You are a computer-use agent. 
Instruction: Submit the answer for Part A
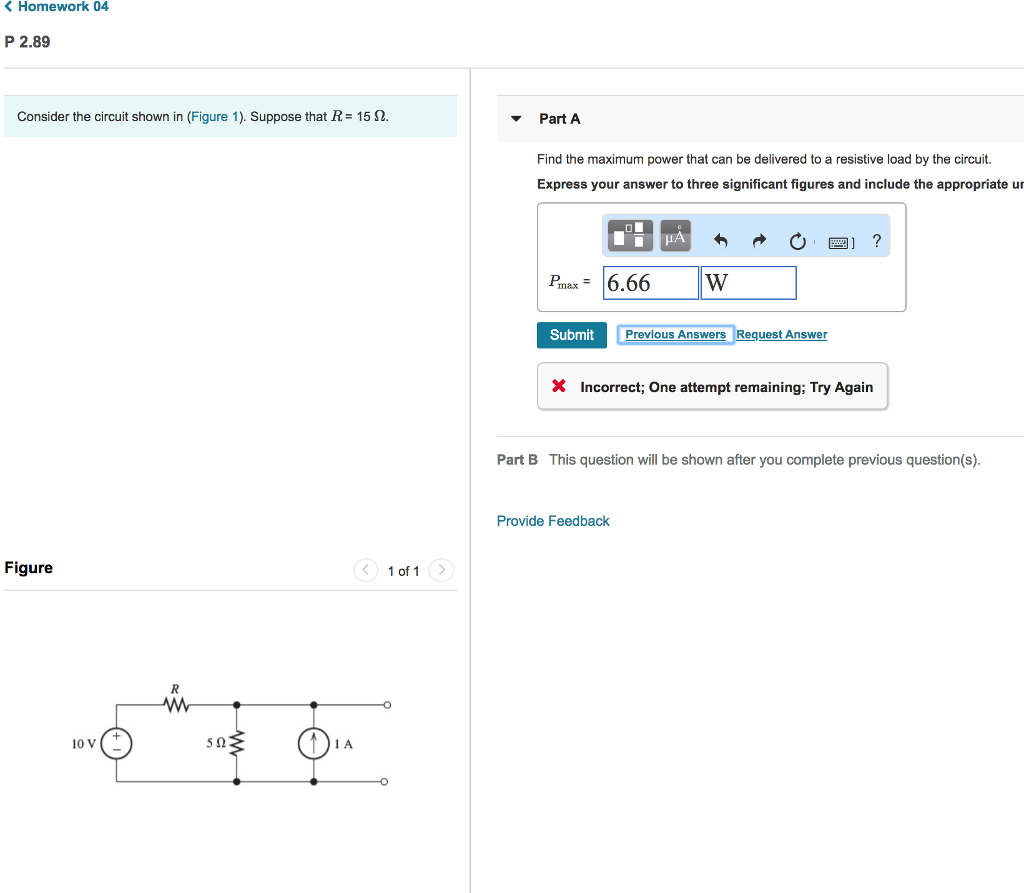571,334
